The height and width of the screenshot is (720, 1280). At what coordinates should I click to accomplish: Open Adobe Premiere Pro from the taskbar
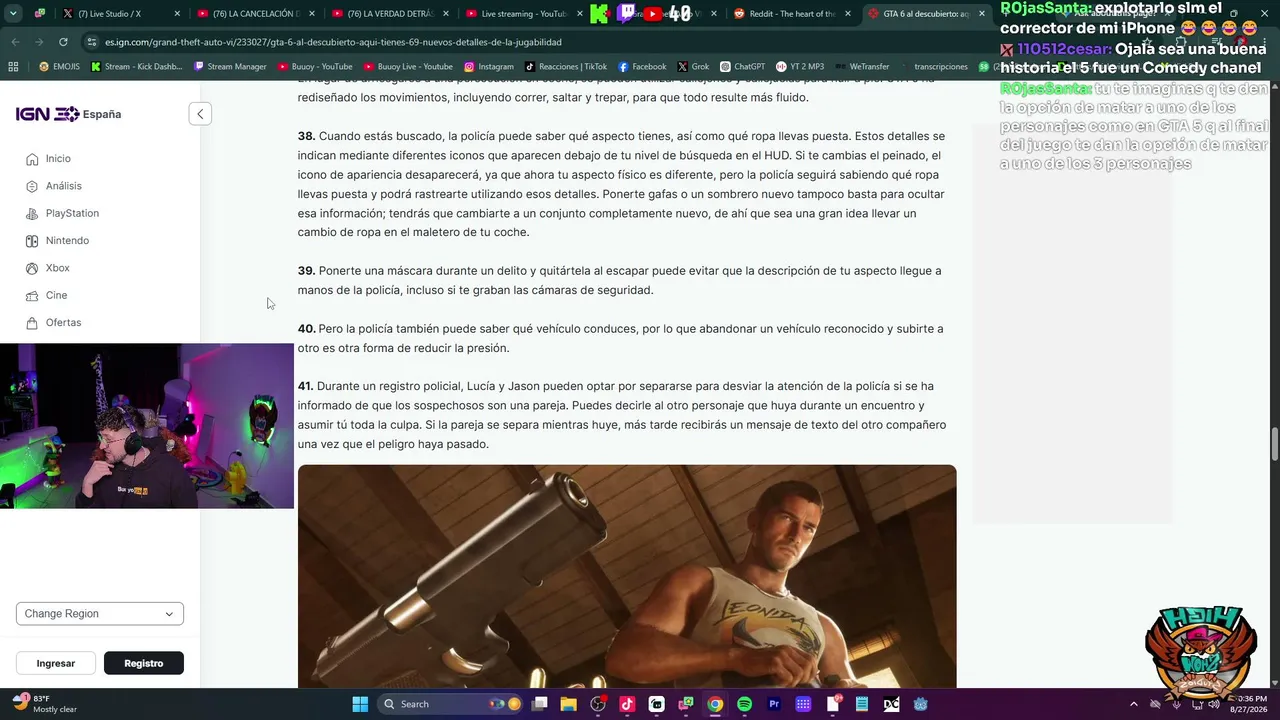pos(773,704)
